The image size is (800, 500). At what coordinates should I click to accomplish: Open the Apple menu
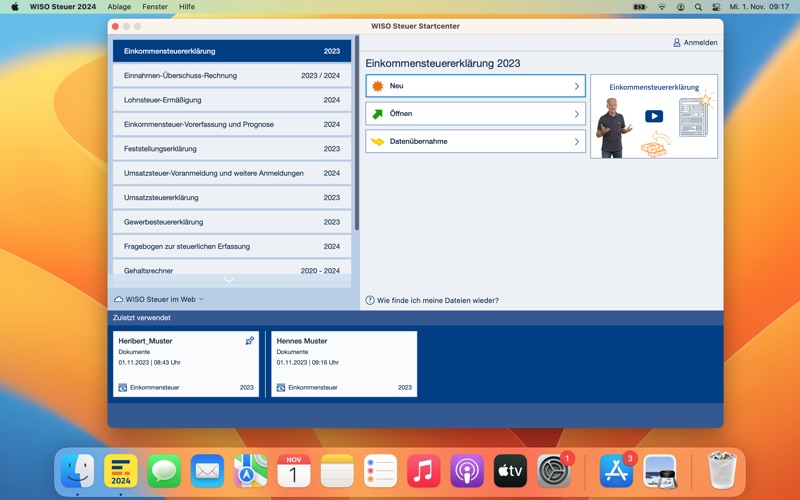[15, 7]
